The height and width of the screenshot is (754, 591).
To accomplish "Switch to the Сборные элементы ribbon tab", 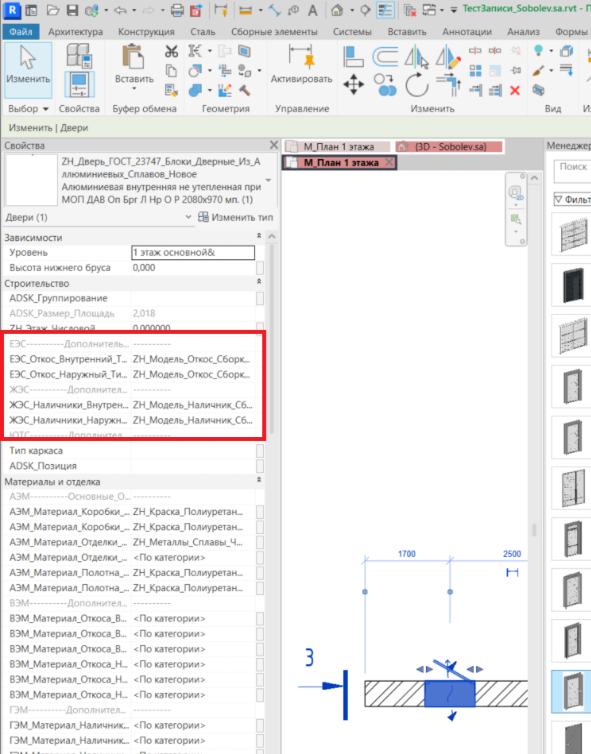I will 274,32.
